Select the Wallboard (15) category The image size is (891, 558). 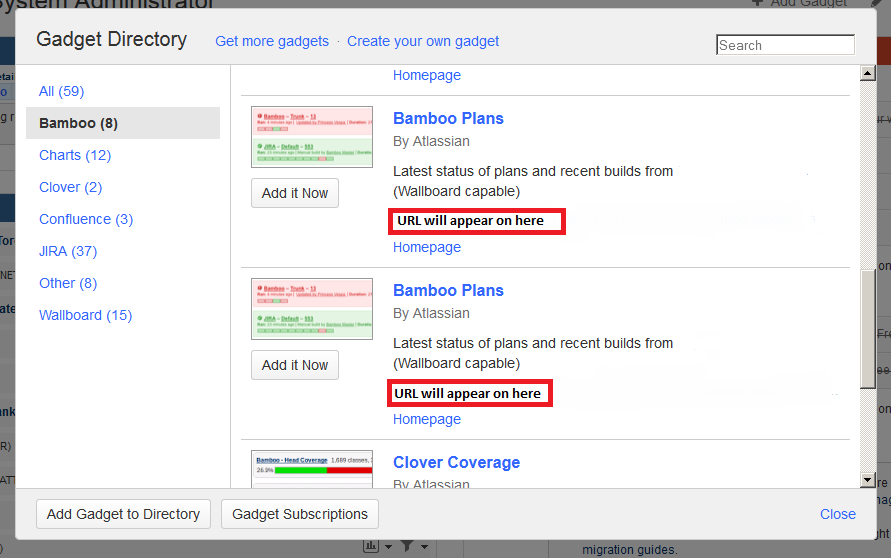pyautogui.click(x=85, y=315)
